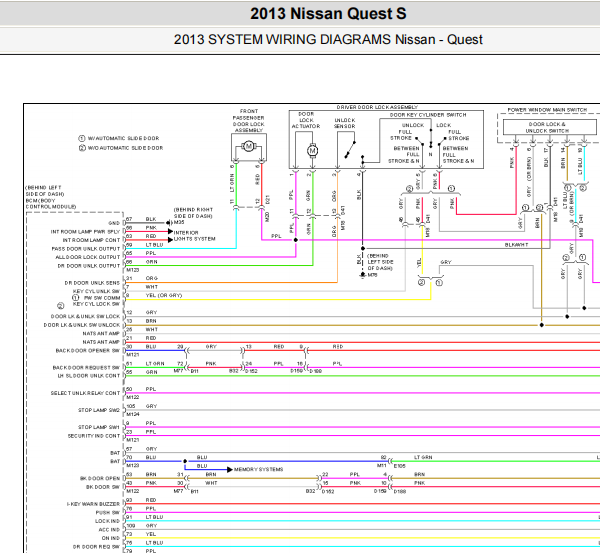Click the "ON IND" terminal
Screen dimensions: 600x553
point(111,538)
